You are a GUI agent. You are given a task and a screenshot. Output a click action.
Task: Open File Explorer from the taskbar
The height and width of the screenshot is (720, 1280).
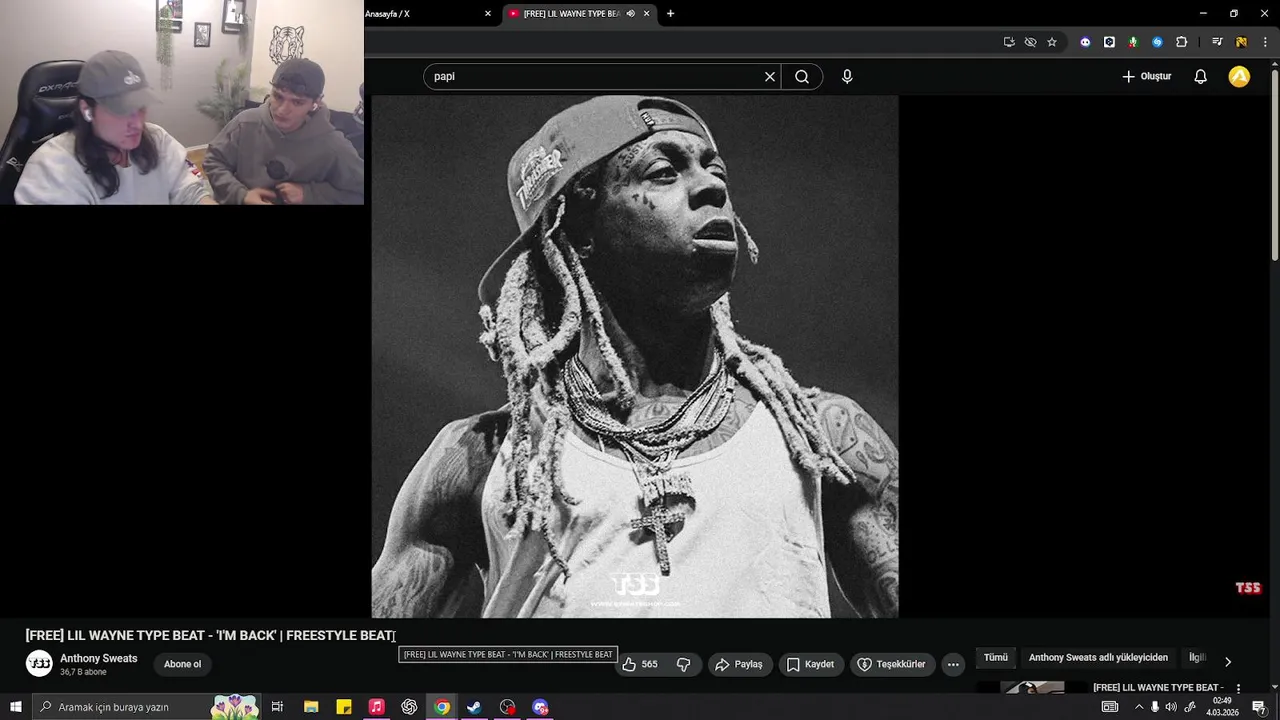tap(311, 707)
